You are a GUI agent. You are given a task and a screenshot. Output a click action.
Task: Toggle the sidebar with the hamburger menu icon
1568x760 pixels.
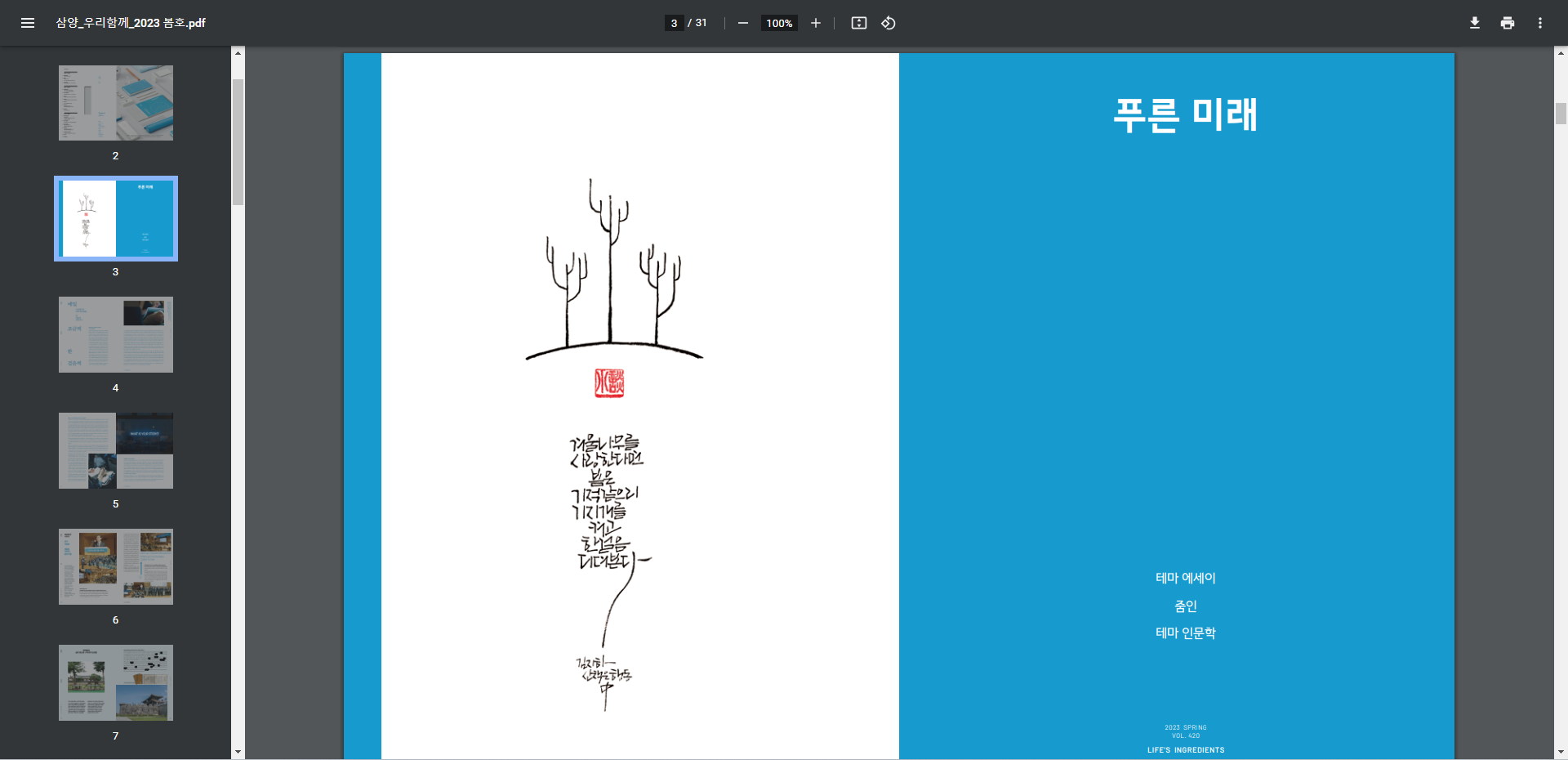pyautogui.click(x=28, y=23)
